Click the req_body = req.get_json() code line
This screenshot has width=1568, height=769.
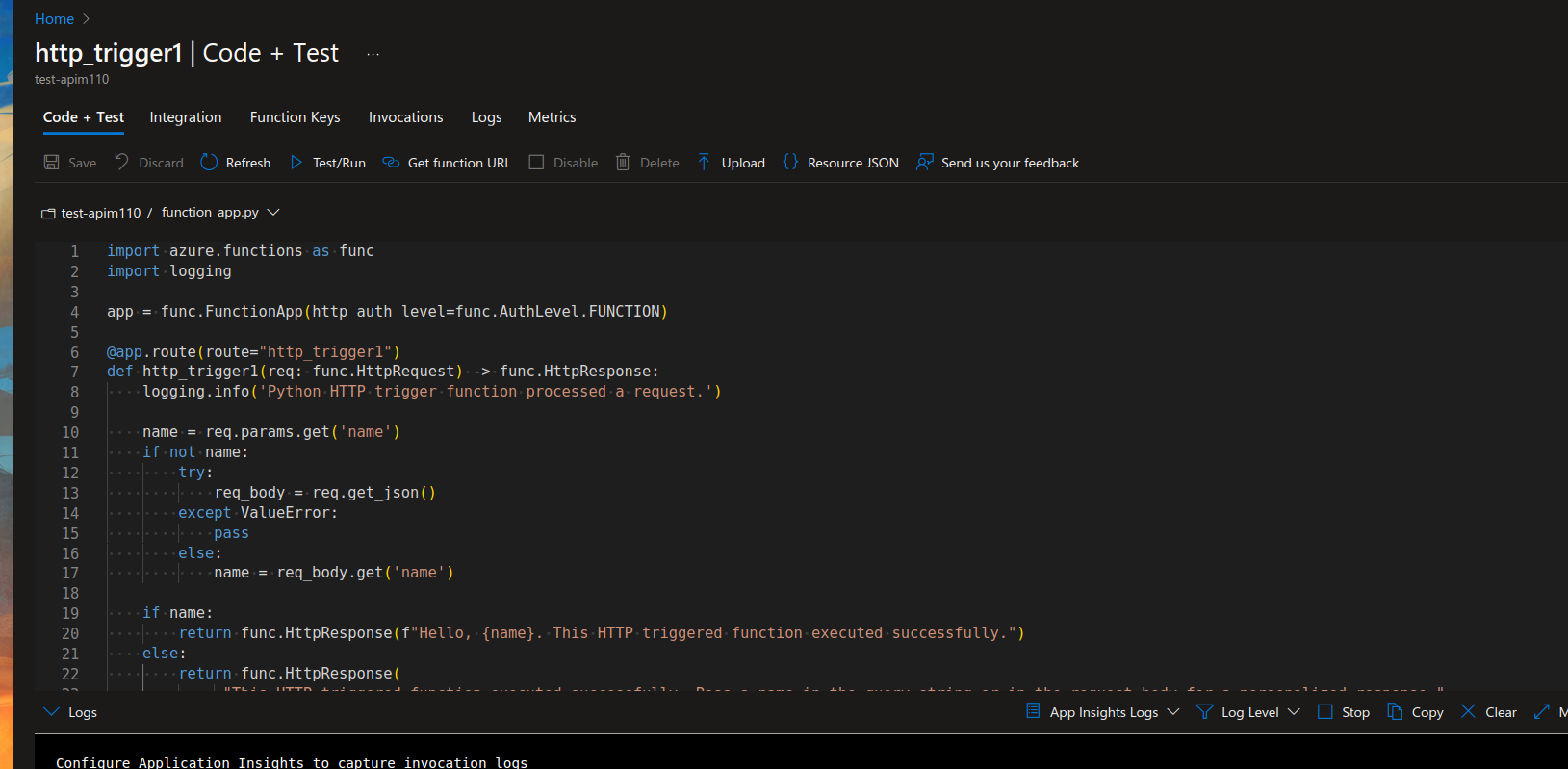click(x=325, y=493)
